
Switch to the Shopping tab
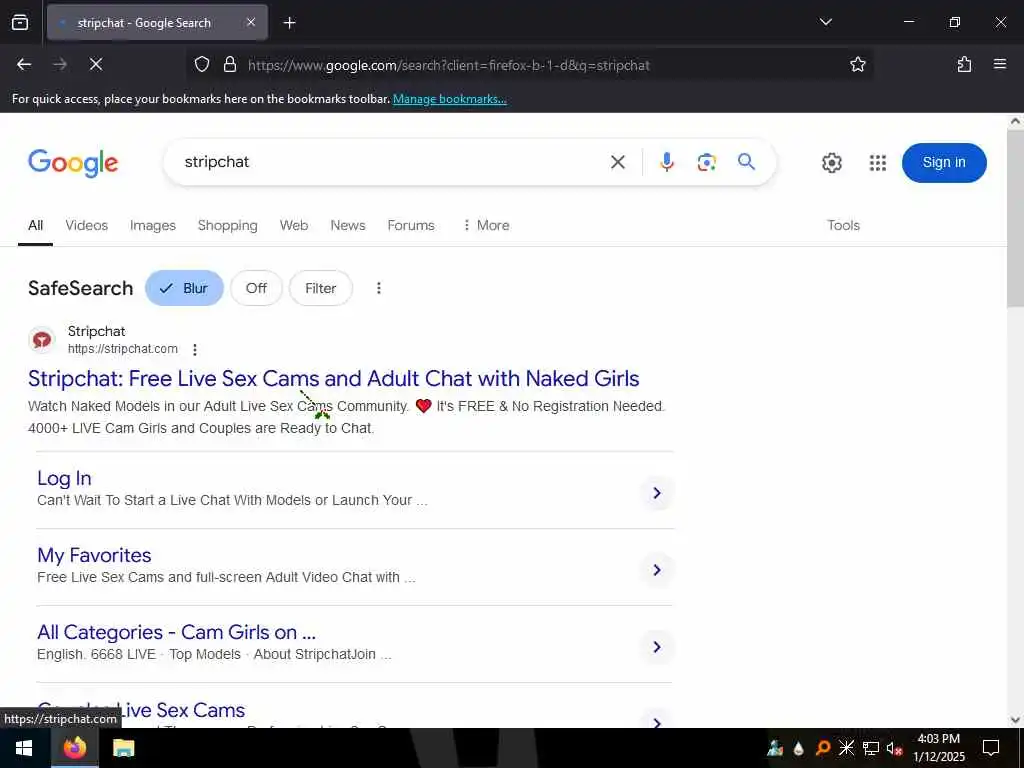[227, 225]
